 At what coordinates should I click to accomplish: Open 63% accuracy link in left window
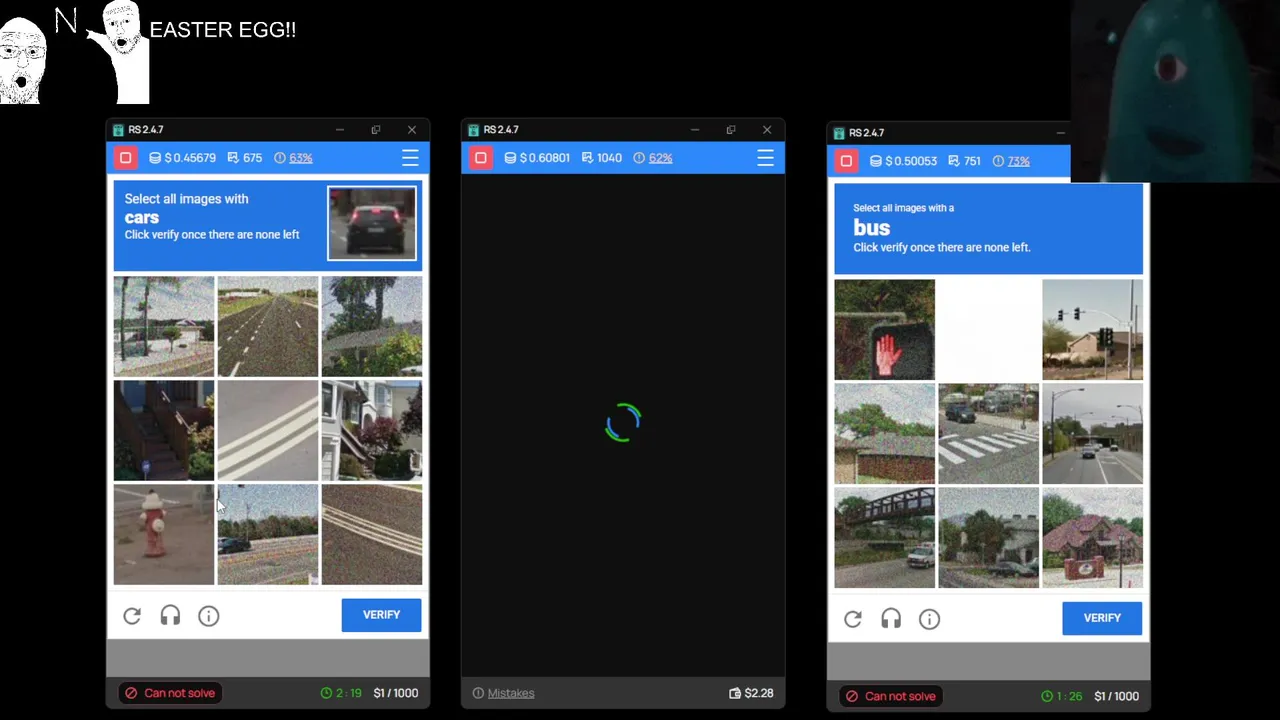(301, 158)
